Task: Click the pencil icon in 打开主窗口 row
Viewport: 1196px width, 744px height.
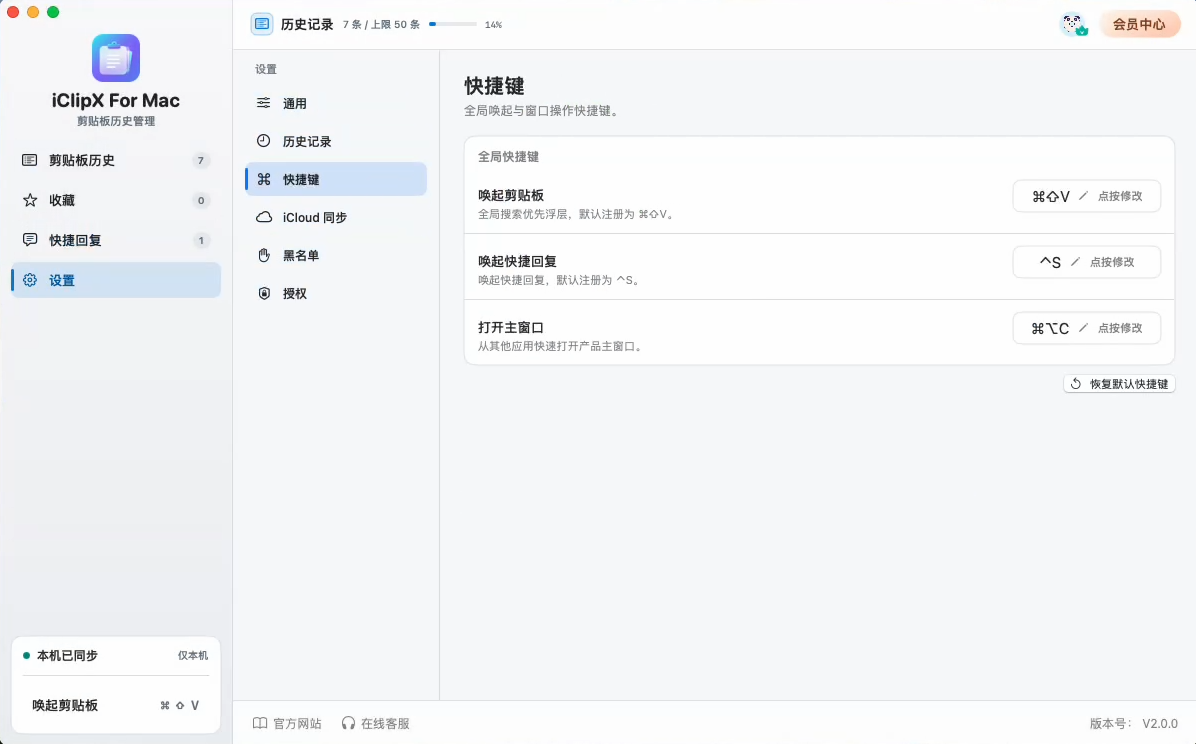Action: pos(1083,328)
